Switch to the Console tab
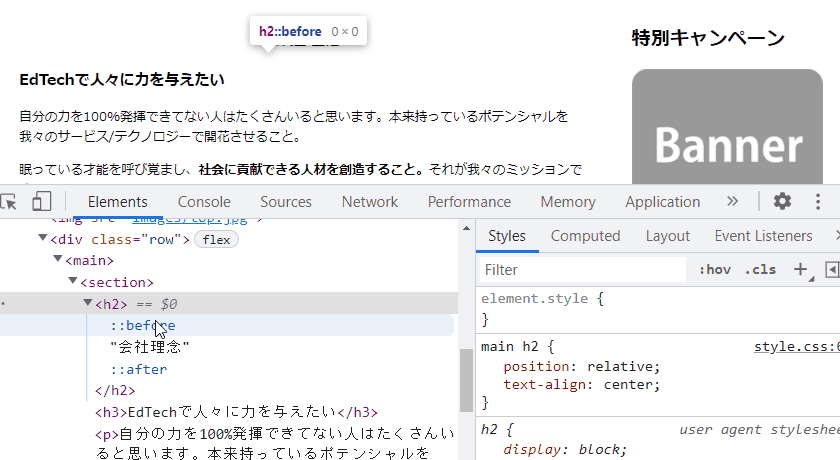 [x=204, y=202]
